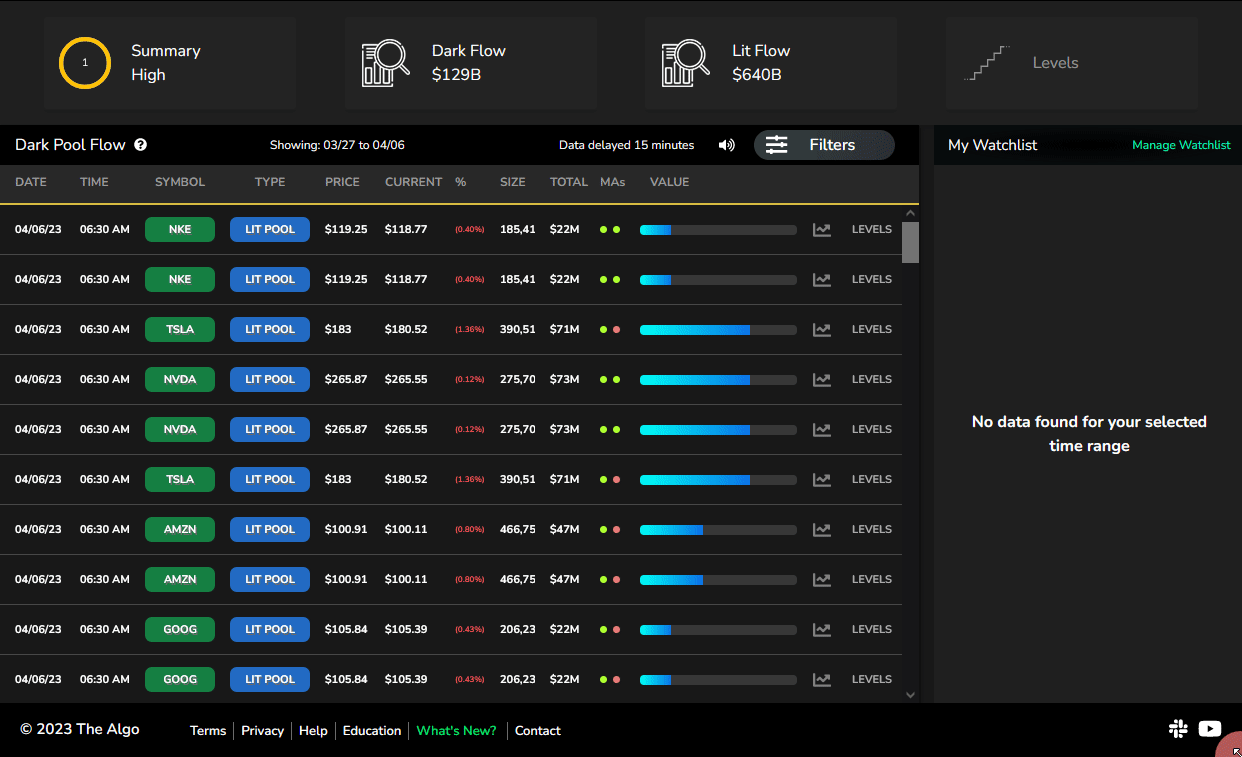Open the Education footer link
Viewport: 1242px width, 757px height.
pos(372,731)
